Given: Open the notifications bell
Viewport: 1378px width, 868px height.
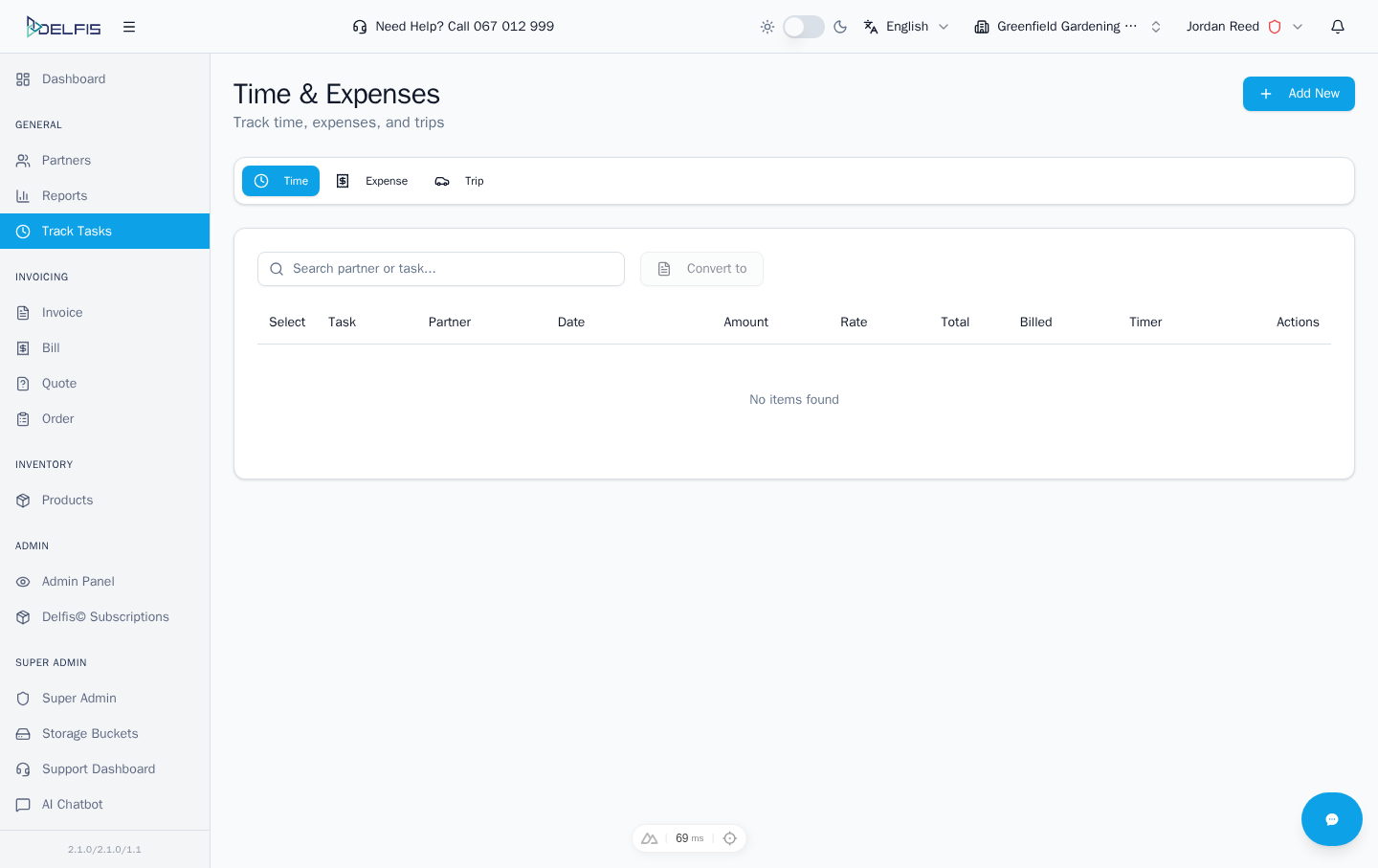Looking at the screenshot, I should point(1337,26).
